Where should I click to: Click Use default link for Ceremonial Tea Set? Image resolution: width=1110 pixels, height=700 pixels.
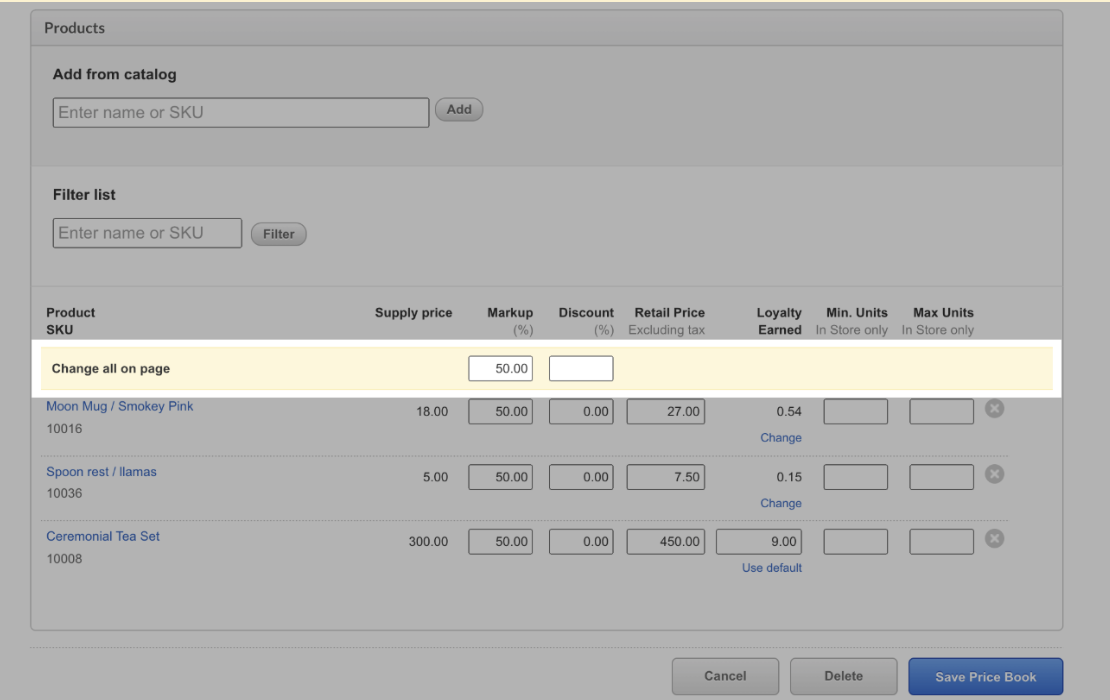coord(771,568)
